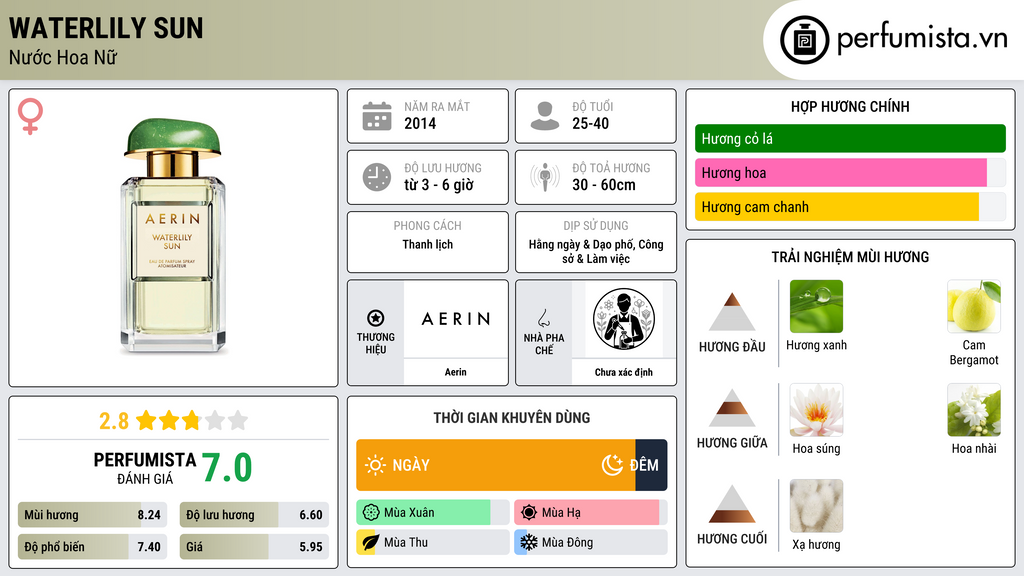Open the Cam Bergamot note thumbnail
Screen dimensions: 1024x576
point(974,307)
